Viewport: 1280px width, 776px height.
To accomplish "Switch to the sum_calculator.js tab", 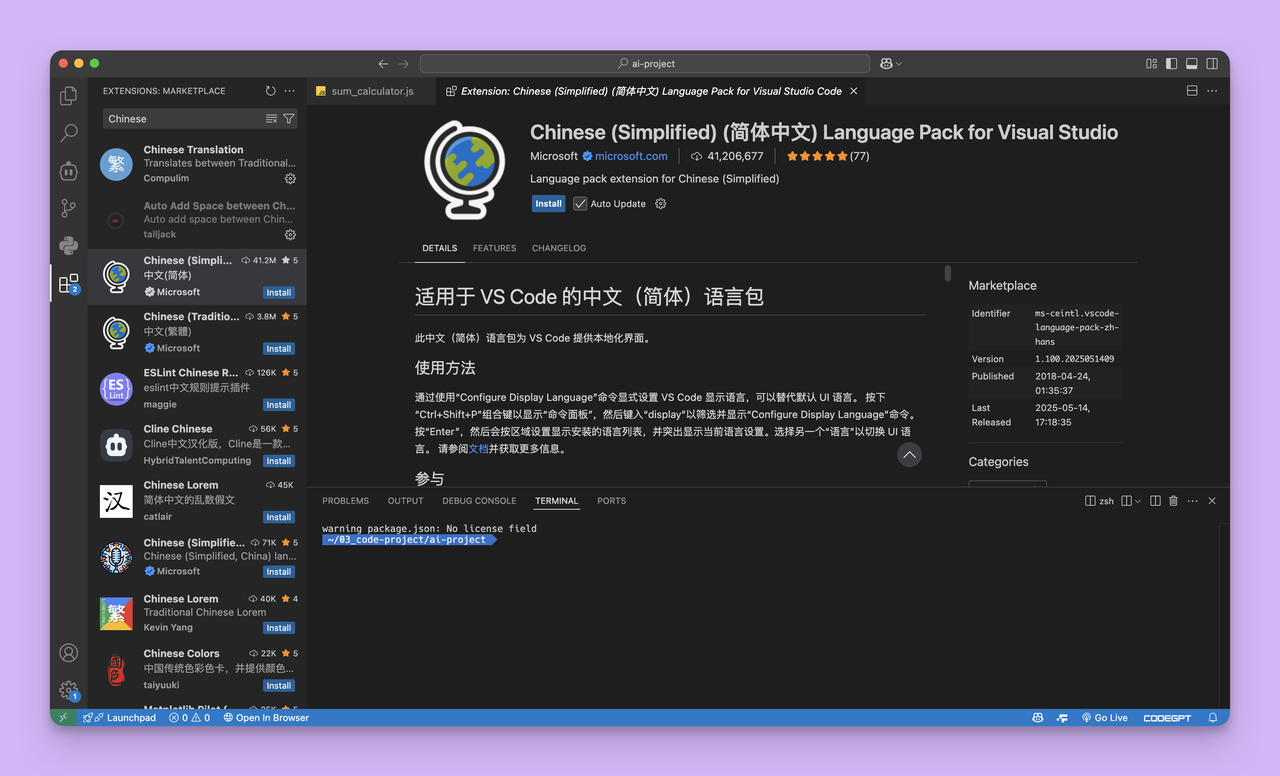I will pyautogui.click(x=372, y=90).
